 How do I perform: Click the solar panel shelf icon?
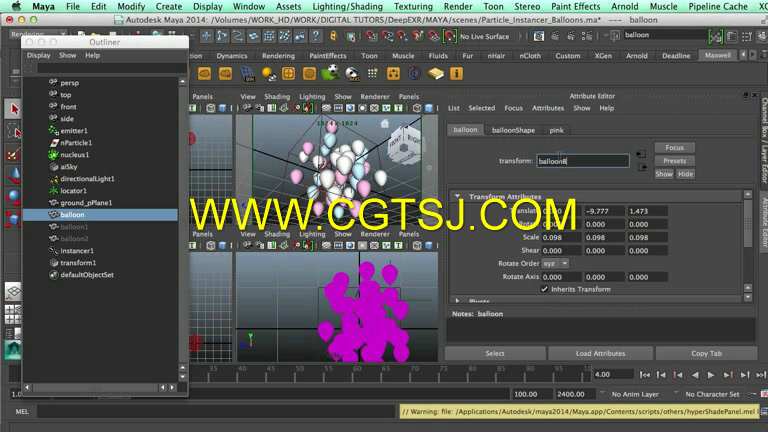[x=247, y=74]
